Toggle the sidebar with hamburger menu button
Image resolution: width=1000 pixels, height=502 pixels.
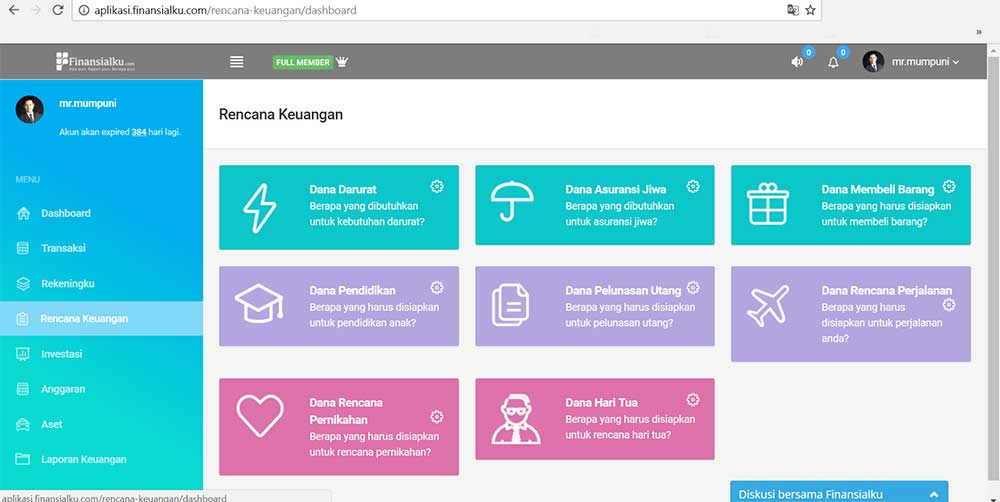click(x=237, y=62)
